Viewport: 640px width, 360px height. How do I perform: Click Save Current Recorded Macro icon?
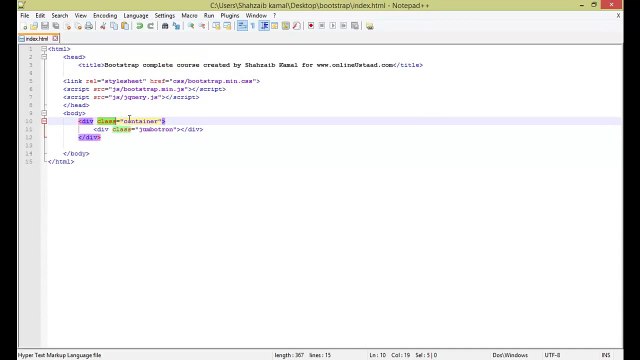[x=355, y=26]
